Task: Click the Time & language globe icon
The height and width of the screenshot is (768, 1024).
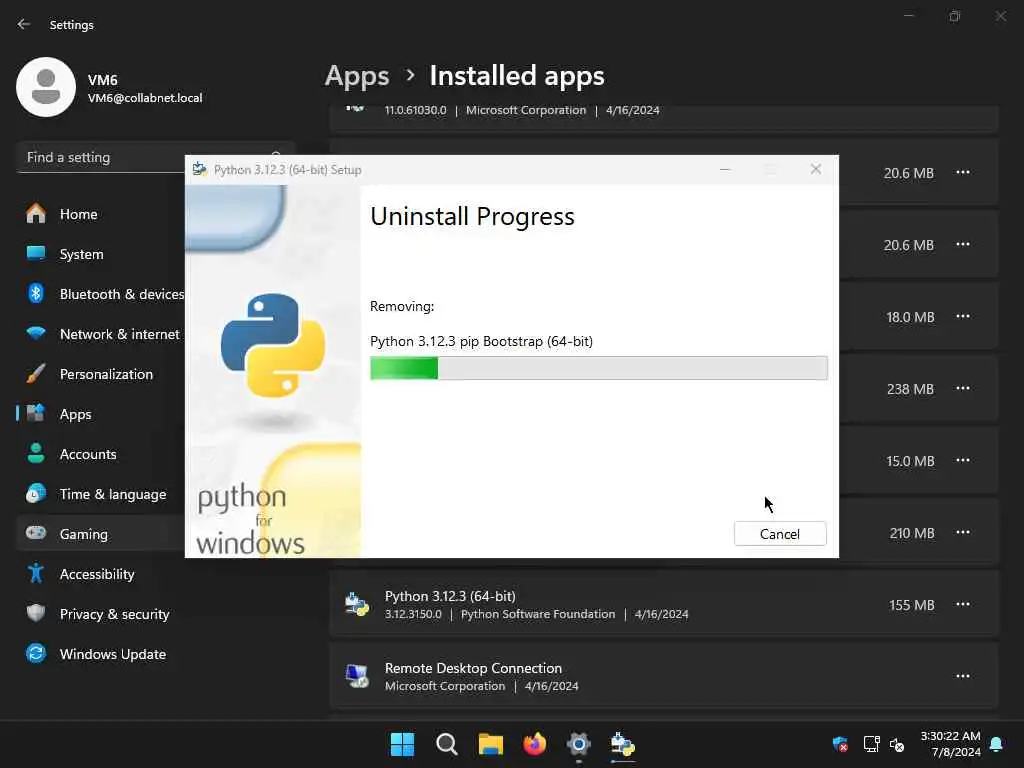Action: [36, 493]
